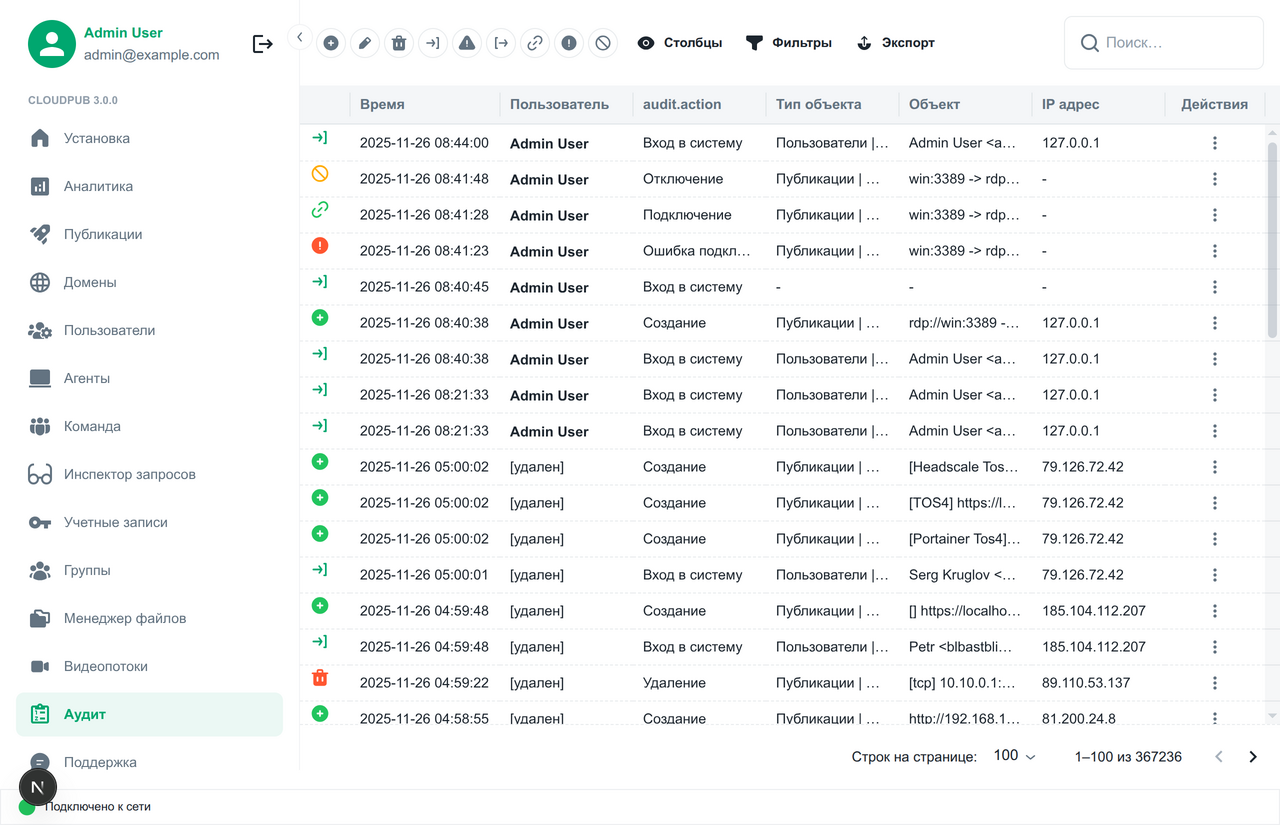Toggle the exclamation-circle error filter in toolbar
Screen dimensions: 1280x825
pos(569,43)
